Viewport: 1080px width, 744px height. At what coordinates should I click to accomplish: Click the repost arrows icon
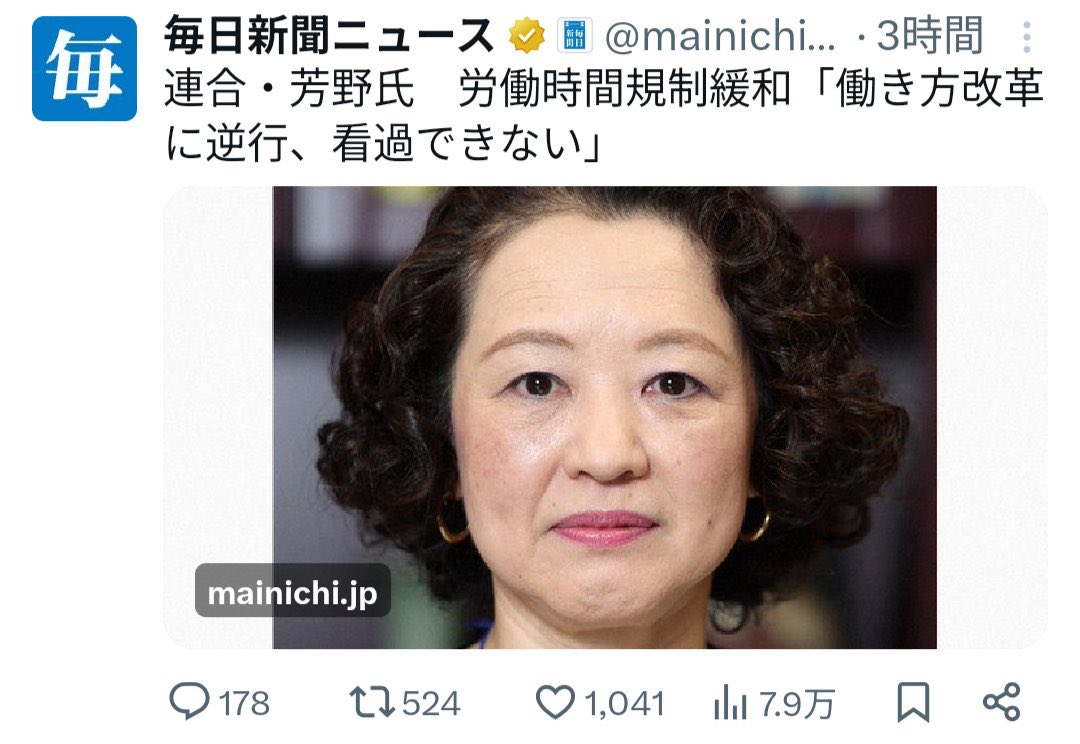coord(371,702)
